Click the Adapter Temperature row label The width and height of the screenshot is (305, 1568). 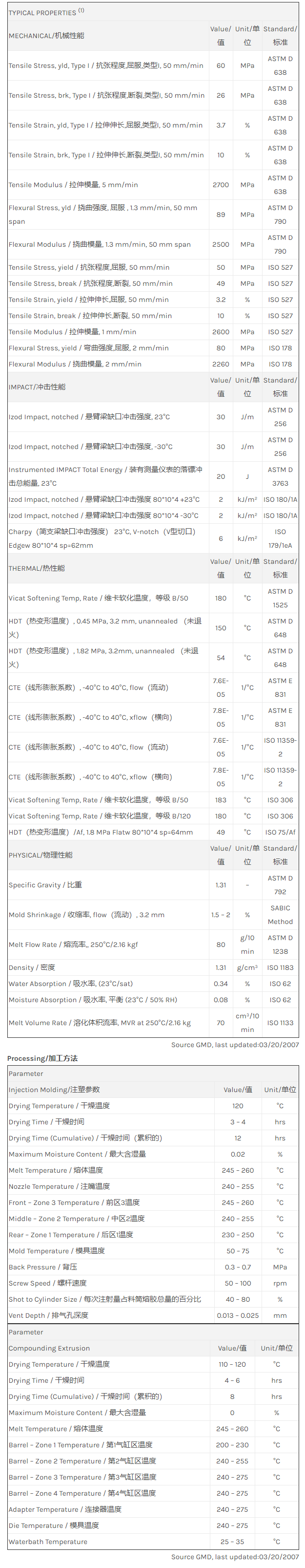click(65, 1509)
